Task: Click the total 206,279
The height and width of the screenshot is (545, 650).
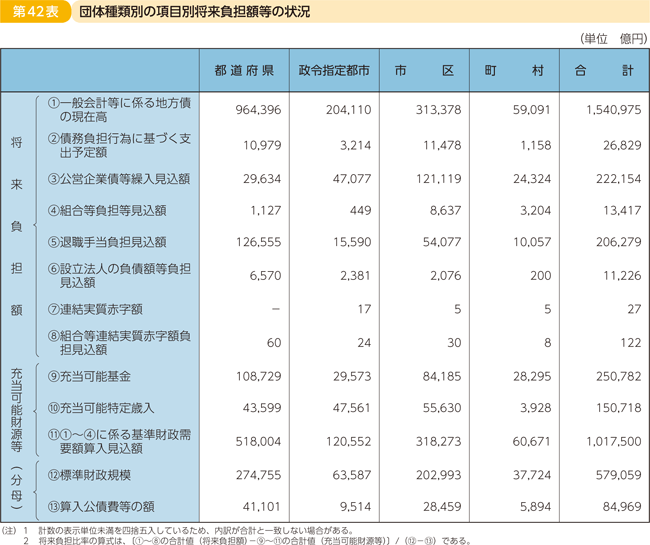Action: [x=618, y=242]
